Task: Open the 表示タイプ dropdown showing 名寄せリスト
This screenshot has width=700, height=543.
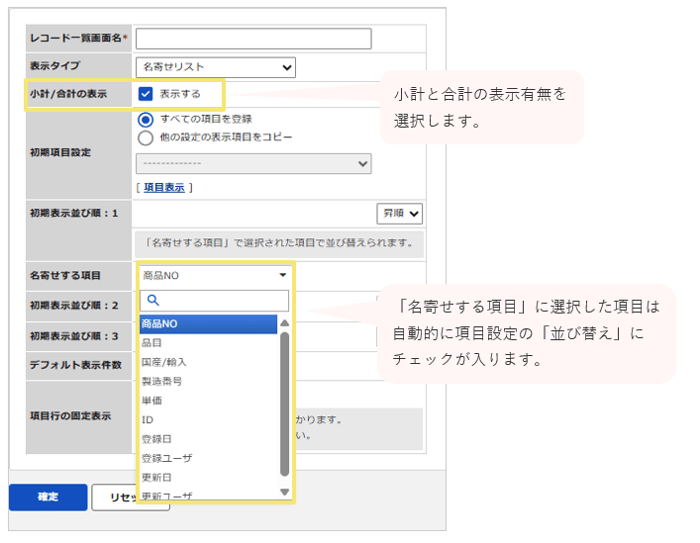Action: point(216,67)
